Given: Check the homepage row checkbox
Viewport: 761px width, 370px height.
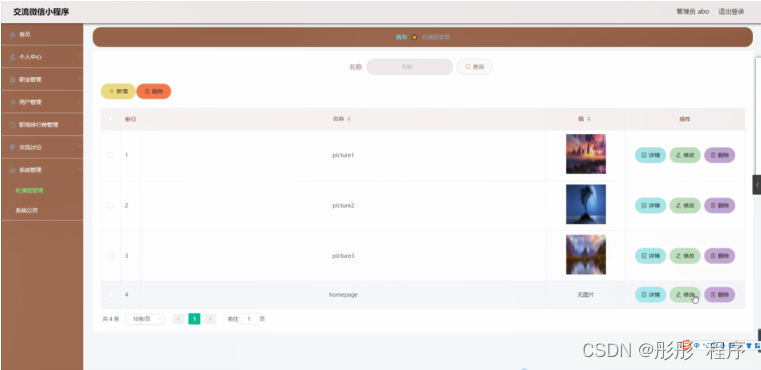Looking at the screenshot, I should pyautogui.click(x=110, y=295).
